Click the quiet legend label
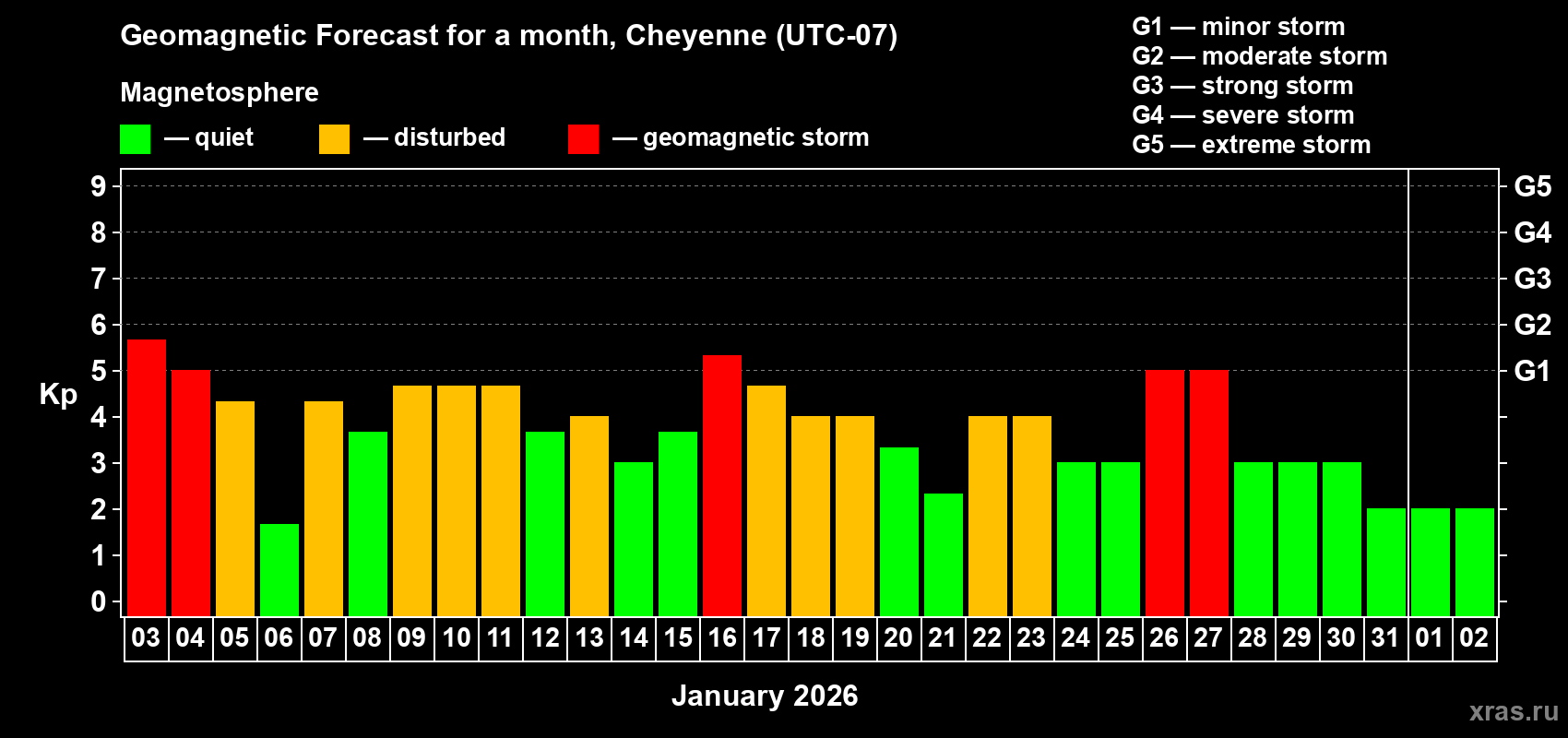1568x738 pixels. point(224,137)
